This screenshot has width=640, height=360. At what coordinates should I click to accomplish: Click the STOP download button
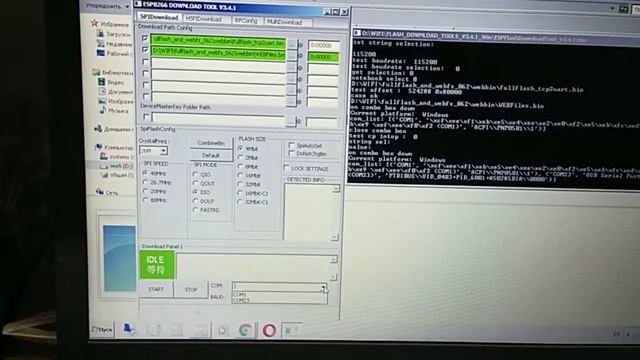(191, 289)
